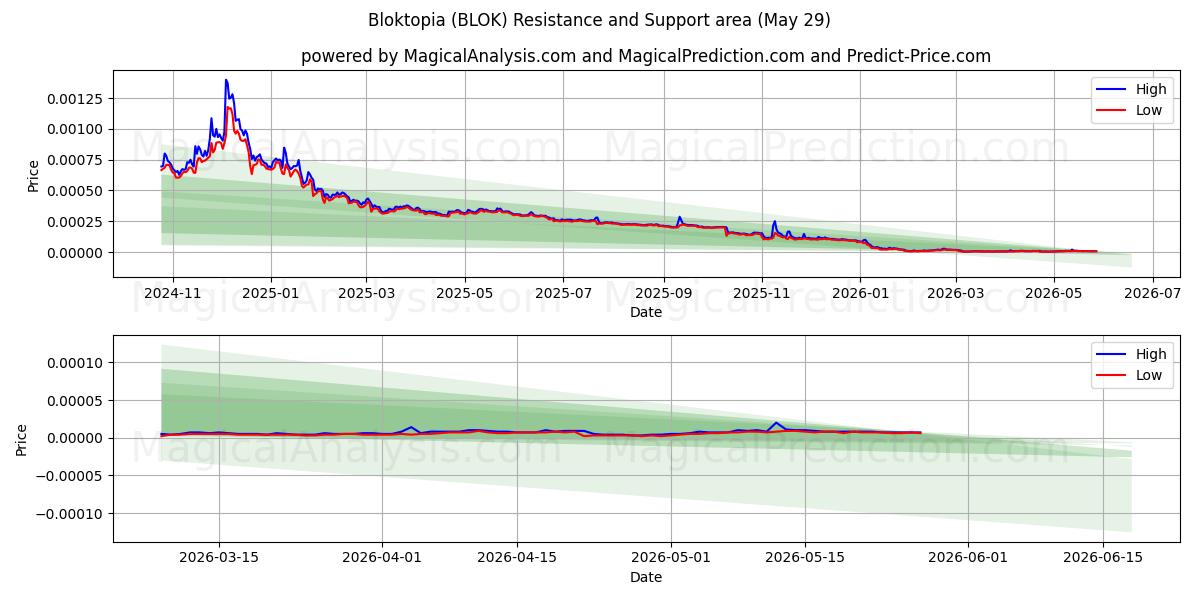The width and height of the screenshot is (1200, 600).
Task: Click the '2026-05' x-axis label in the top chart
Action: point(1053,293)
